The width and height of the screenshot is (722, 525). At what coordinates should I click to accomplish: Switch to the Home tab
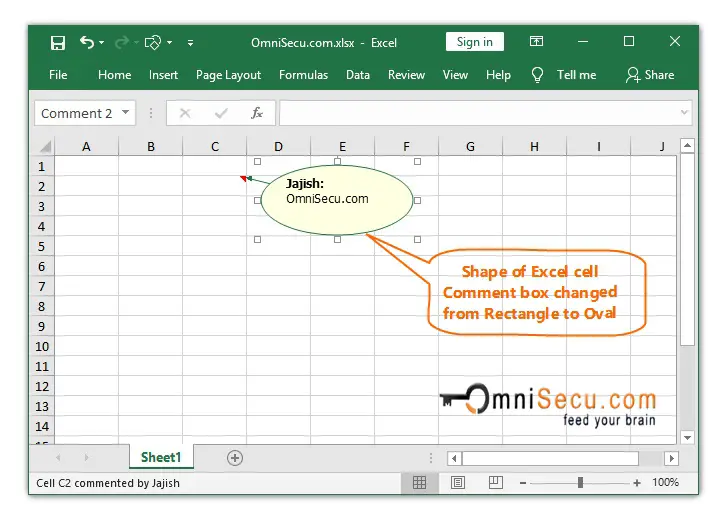point(114,75)
